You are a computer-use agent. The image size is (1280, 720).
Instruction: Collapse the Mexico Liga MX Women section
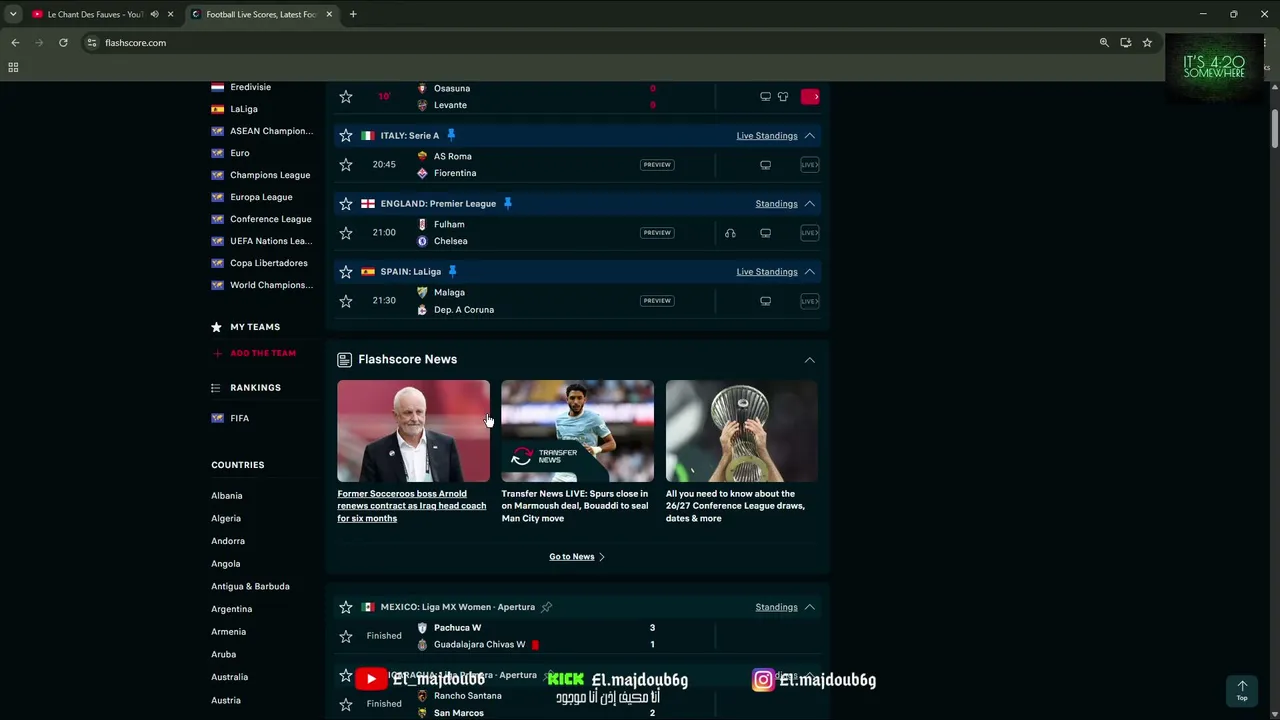(810, 607)
